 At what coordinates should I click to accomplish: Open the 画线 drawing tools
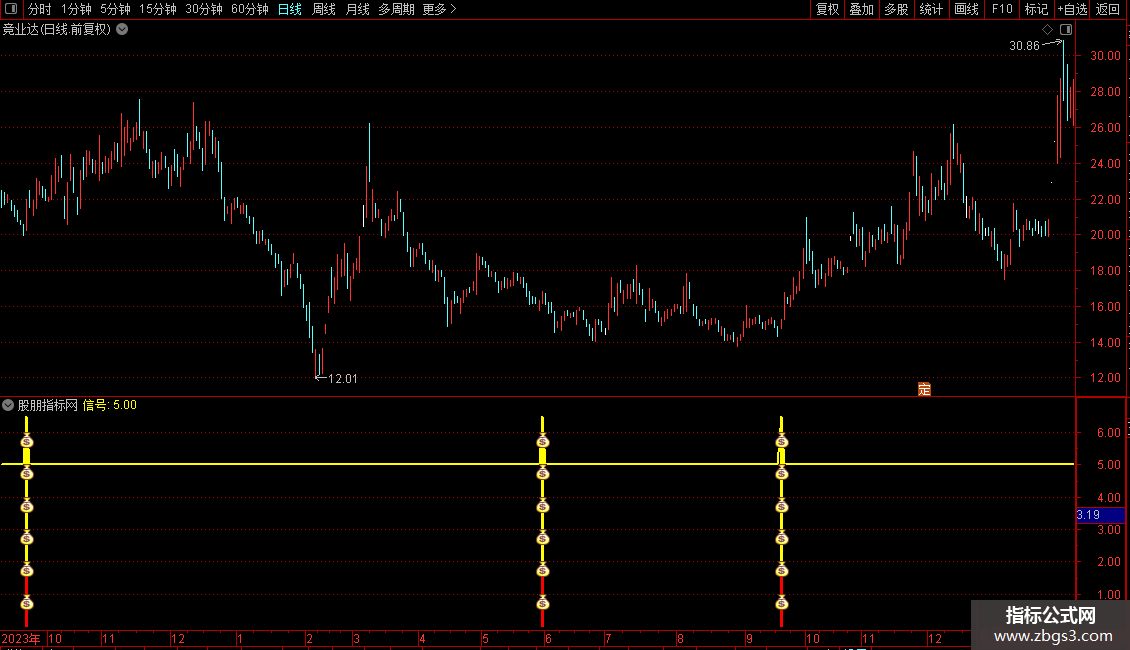tap(966, 9)
